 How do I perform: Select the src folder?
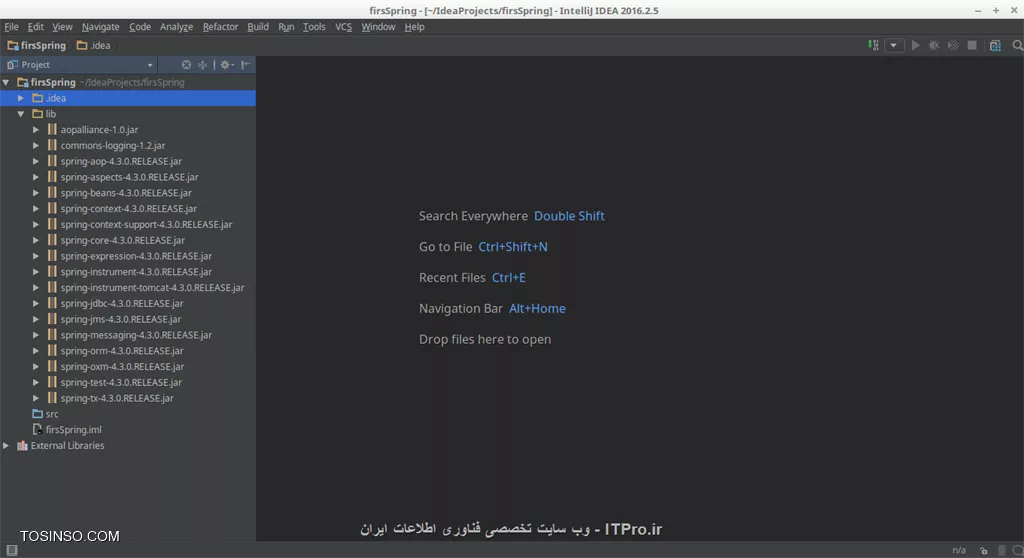click(52, 414)
